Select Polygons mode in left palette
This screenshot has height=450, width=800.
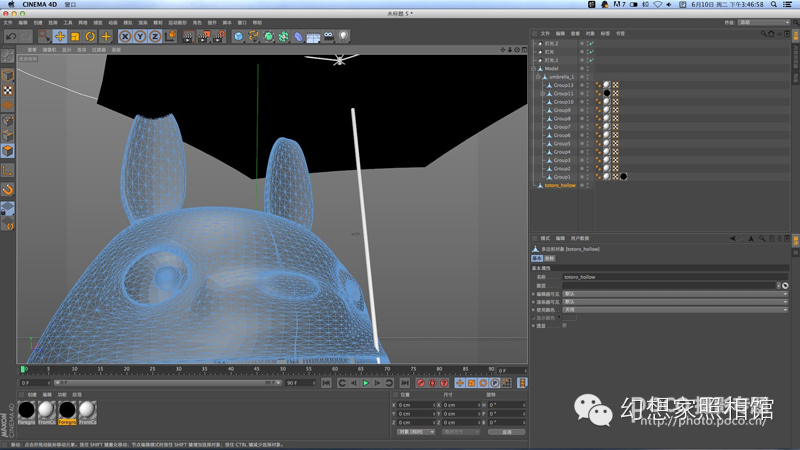tap(8, 151)
